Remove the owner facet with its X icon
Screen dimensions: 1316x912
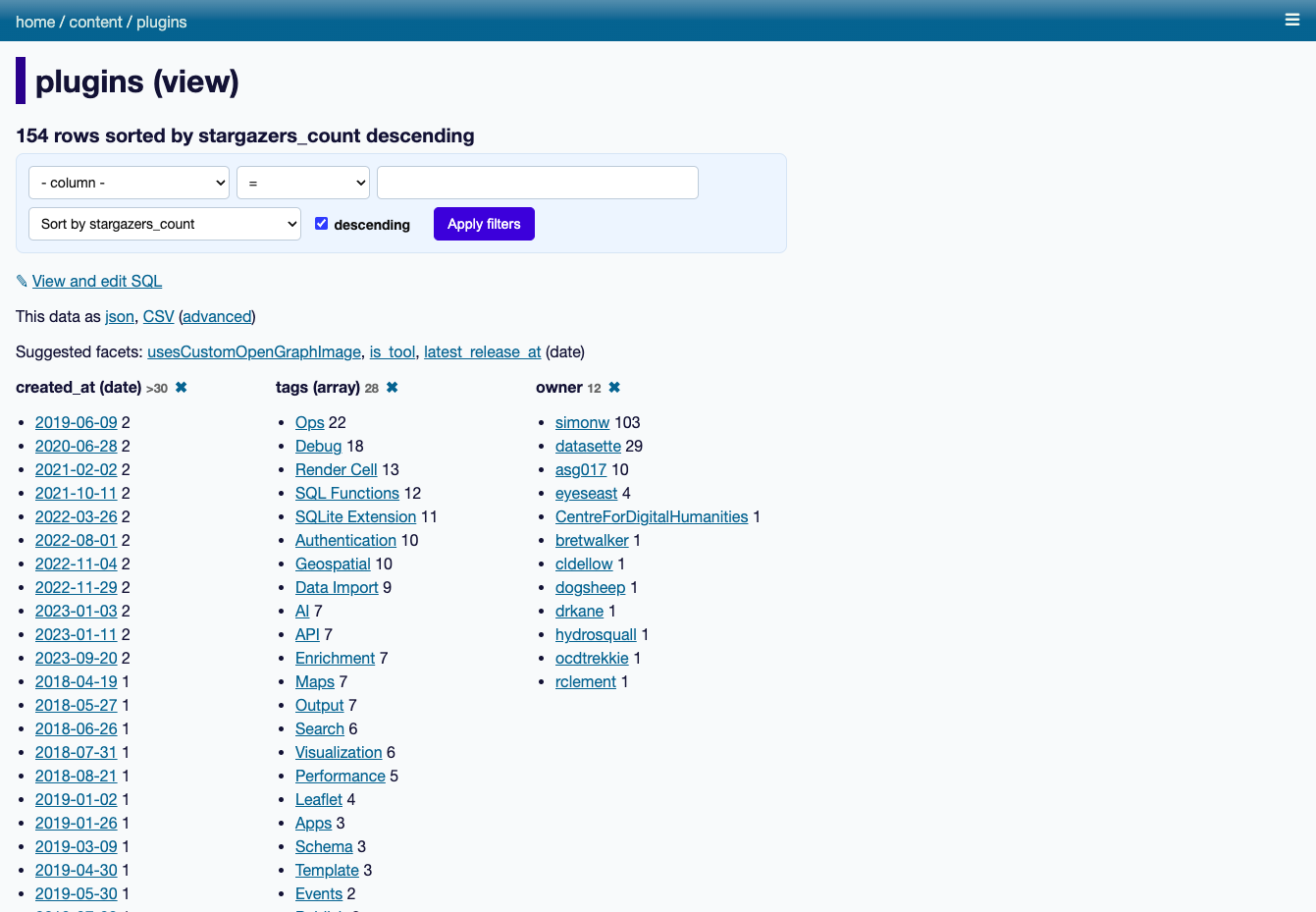tap(614, 388)
